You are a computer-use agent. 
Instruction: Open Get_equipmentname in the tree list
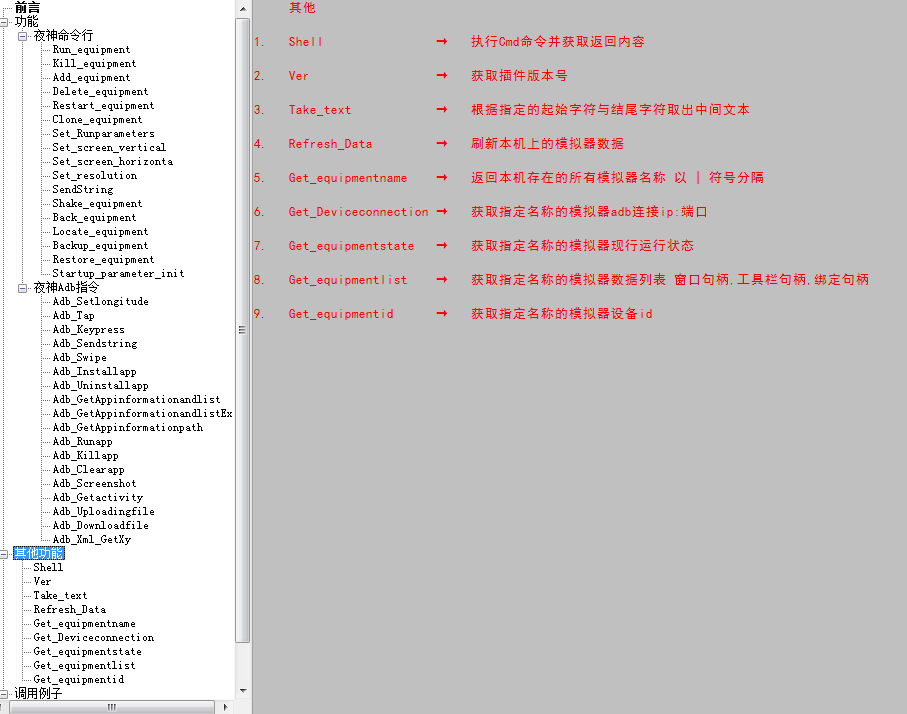click(84, 624)
